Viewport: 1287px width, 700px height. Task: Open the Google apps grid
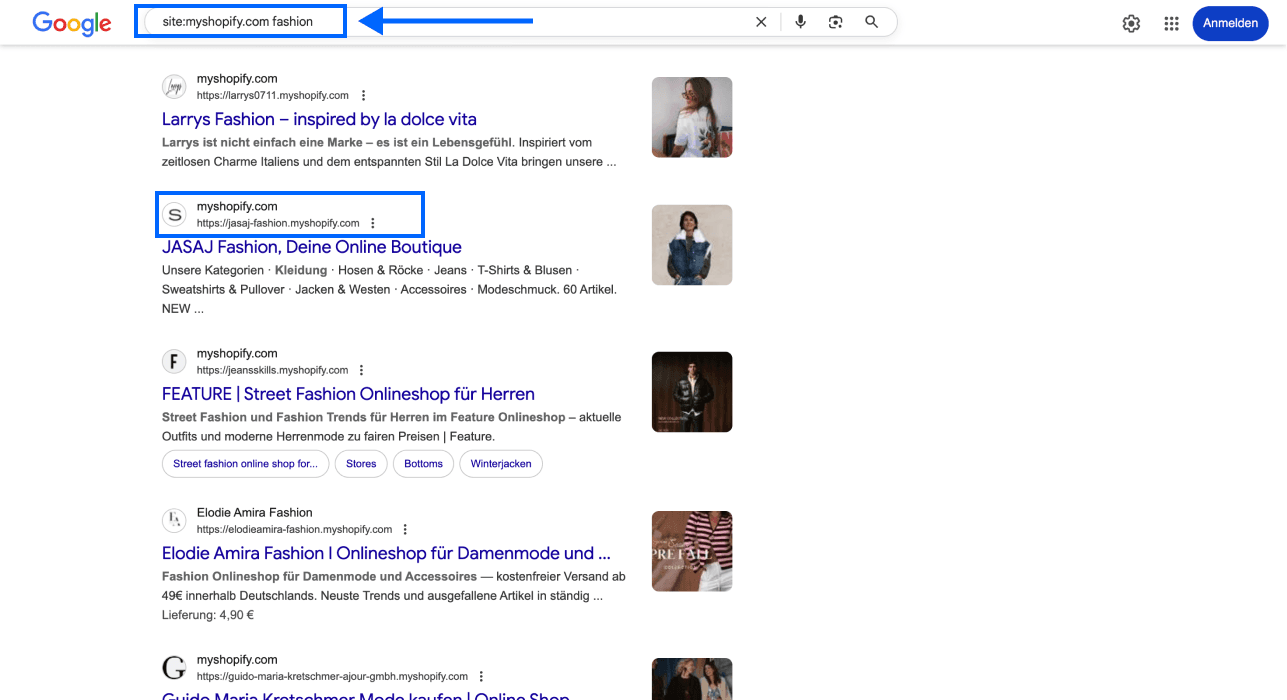[x=1171, y=23]
